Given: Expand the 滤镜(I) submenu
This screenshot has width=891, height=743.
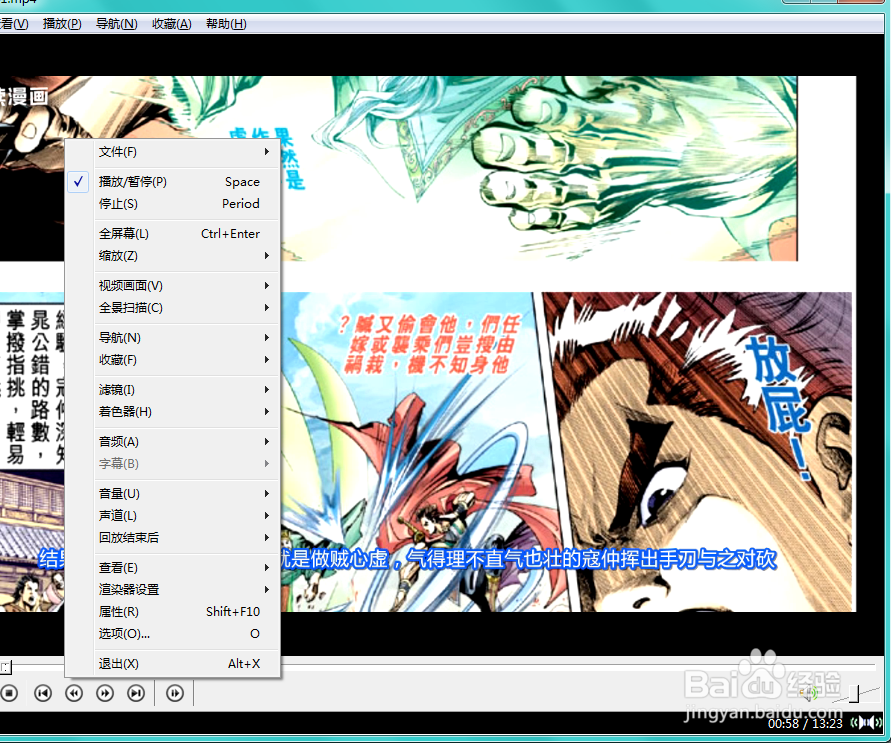Looking at the screenshot, I should point(173,390).
